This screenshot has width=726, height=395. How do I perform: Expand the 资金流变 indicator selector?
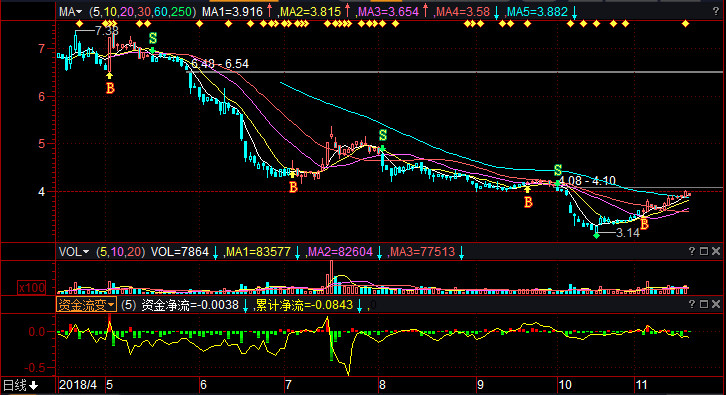click(x=86, y=305)
